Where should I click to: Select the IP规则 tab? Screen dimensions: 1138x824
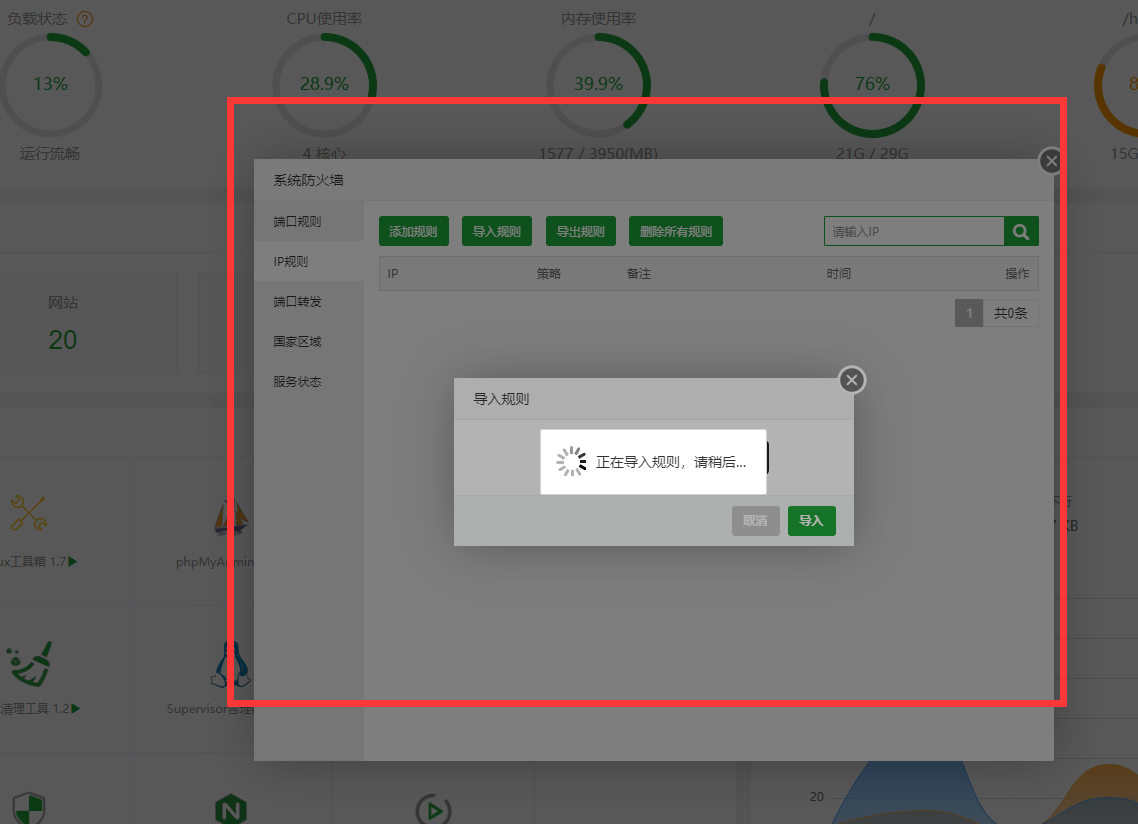pos(308,261)
